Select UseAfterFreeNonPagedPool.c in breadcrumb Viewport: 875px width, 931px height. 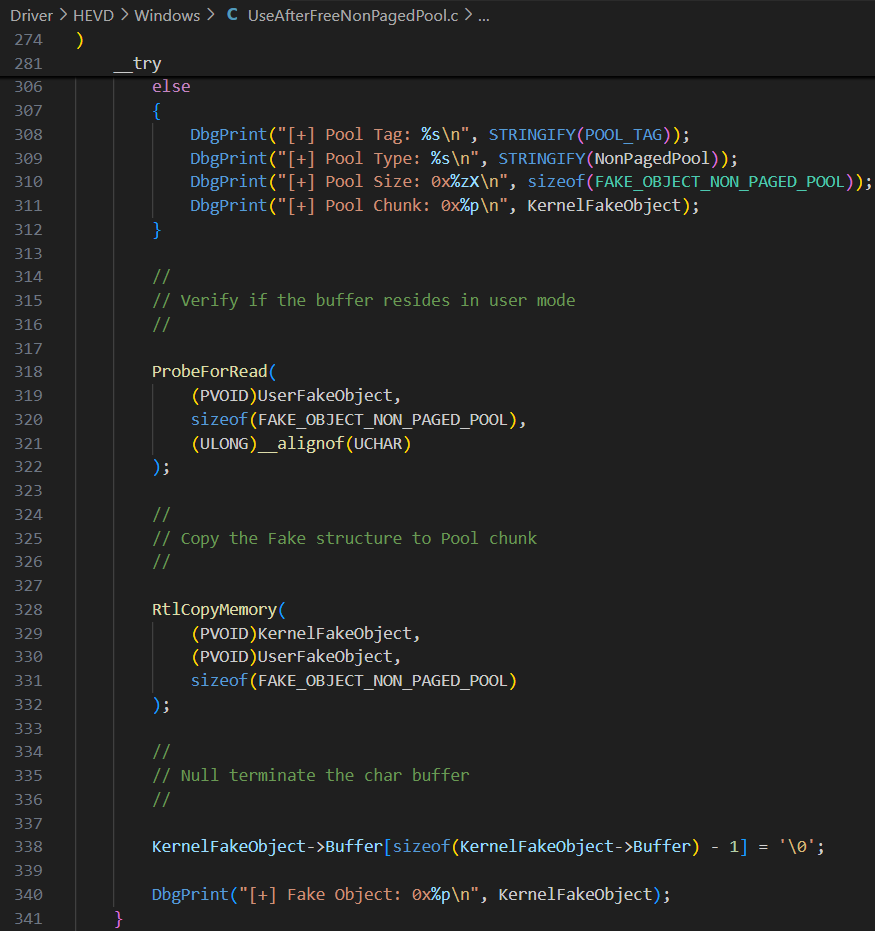[x=353, y=15]
